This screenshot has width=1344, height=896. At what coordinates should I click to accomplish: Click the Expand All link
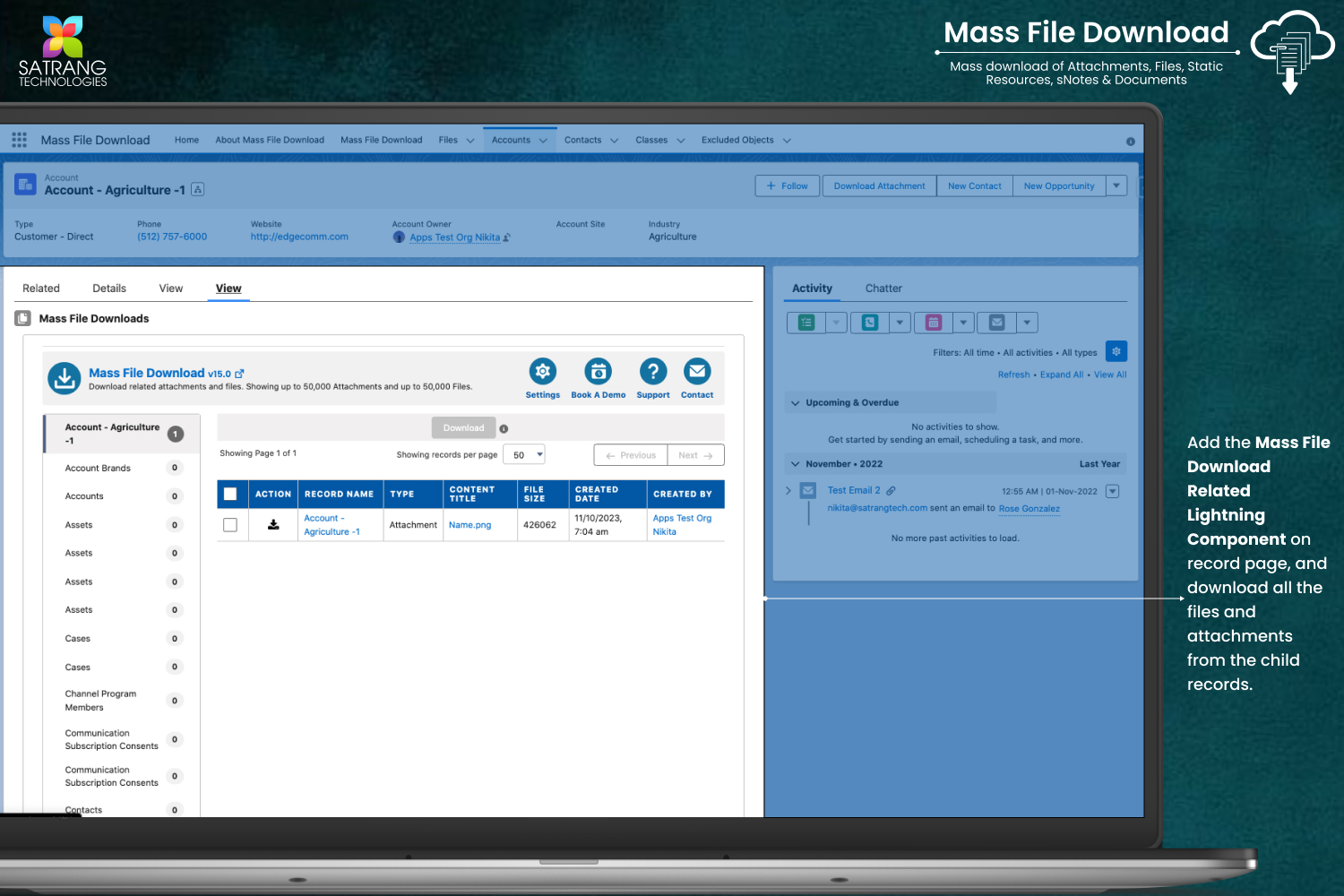tap(1061, 375)
